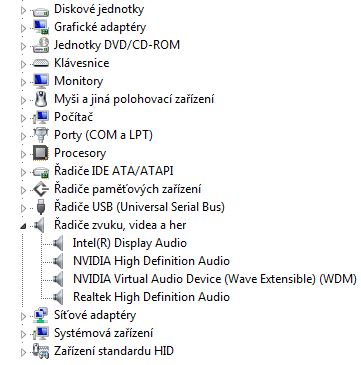Screen dimensions: 361x365
Task: Select the Počítač label
Action: pos(73,117)
